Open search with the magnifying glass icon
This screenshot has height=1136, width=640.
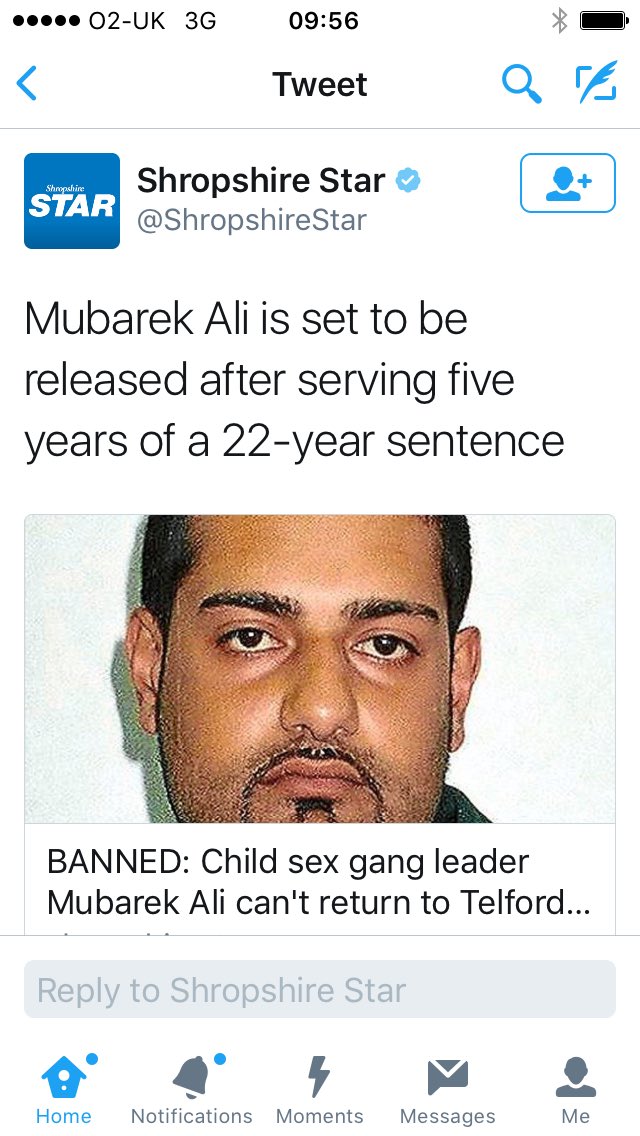point(522,83)
